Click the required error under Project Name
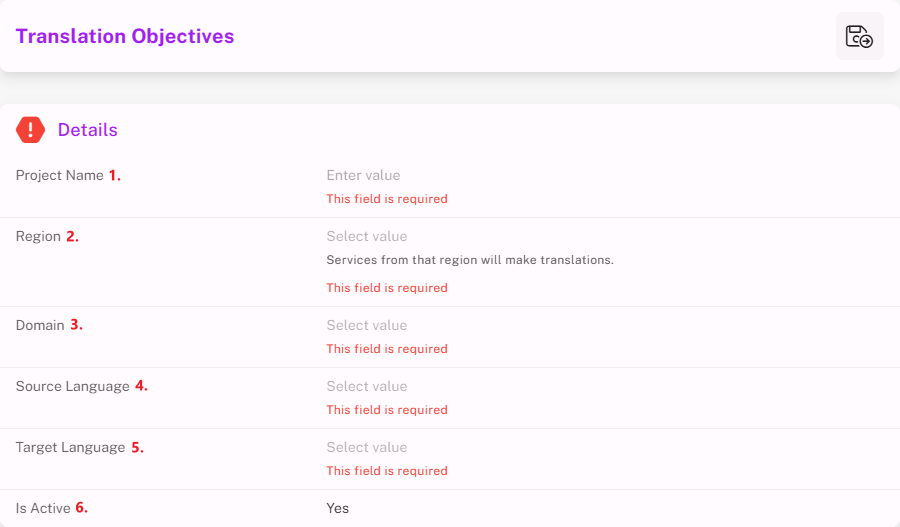The image size is (900, 527). point(387,199)
